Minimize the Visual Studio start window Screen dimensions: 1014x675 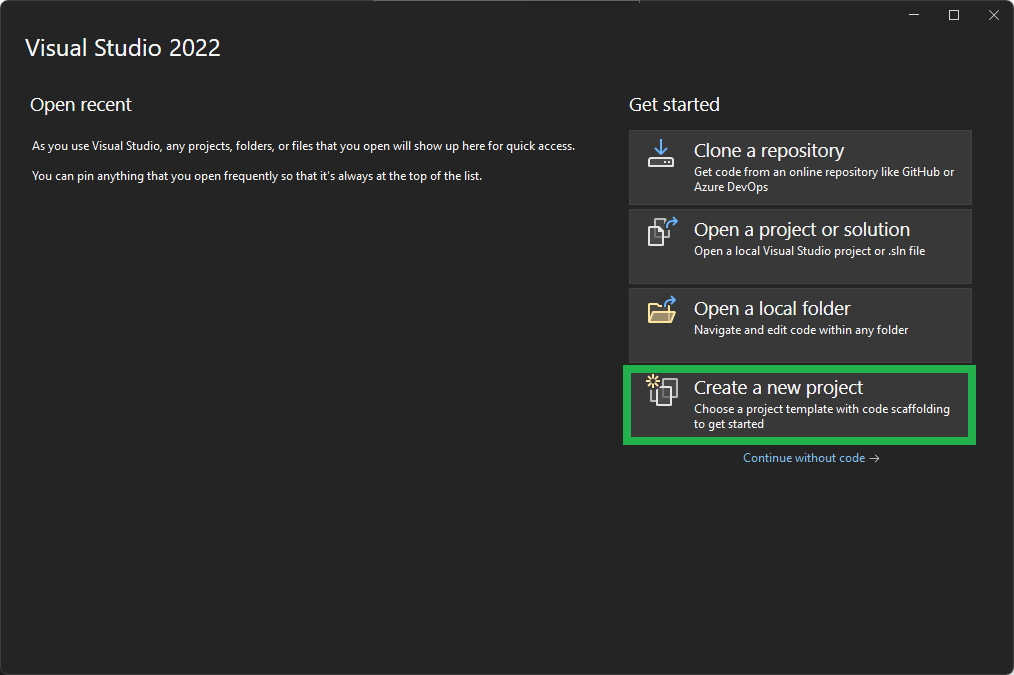(x=913, y=14)
